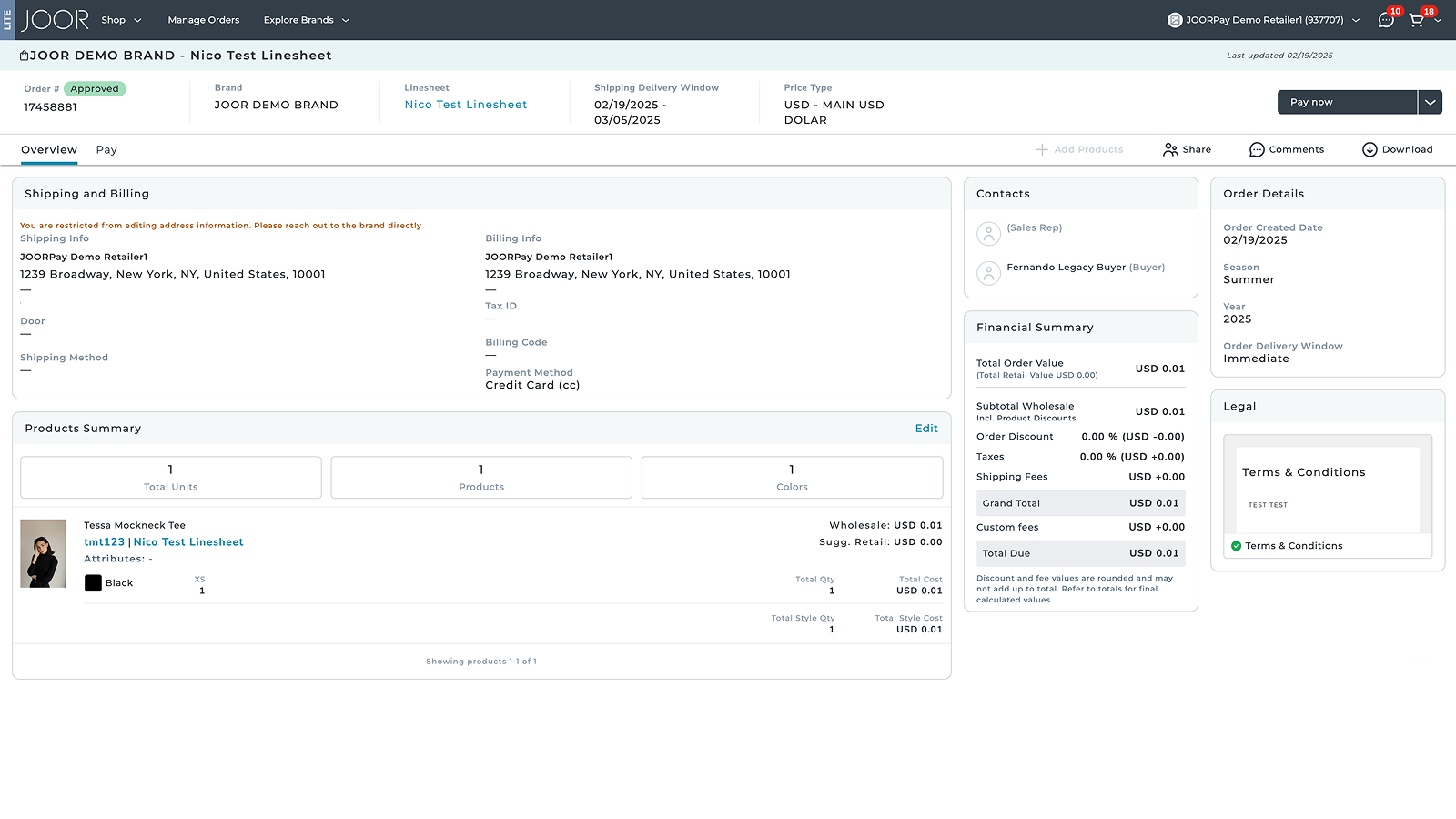
Task: Open the shopping cart icon
Action: 1417,20
